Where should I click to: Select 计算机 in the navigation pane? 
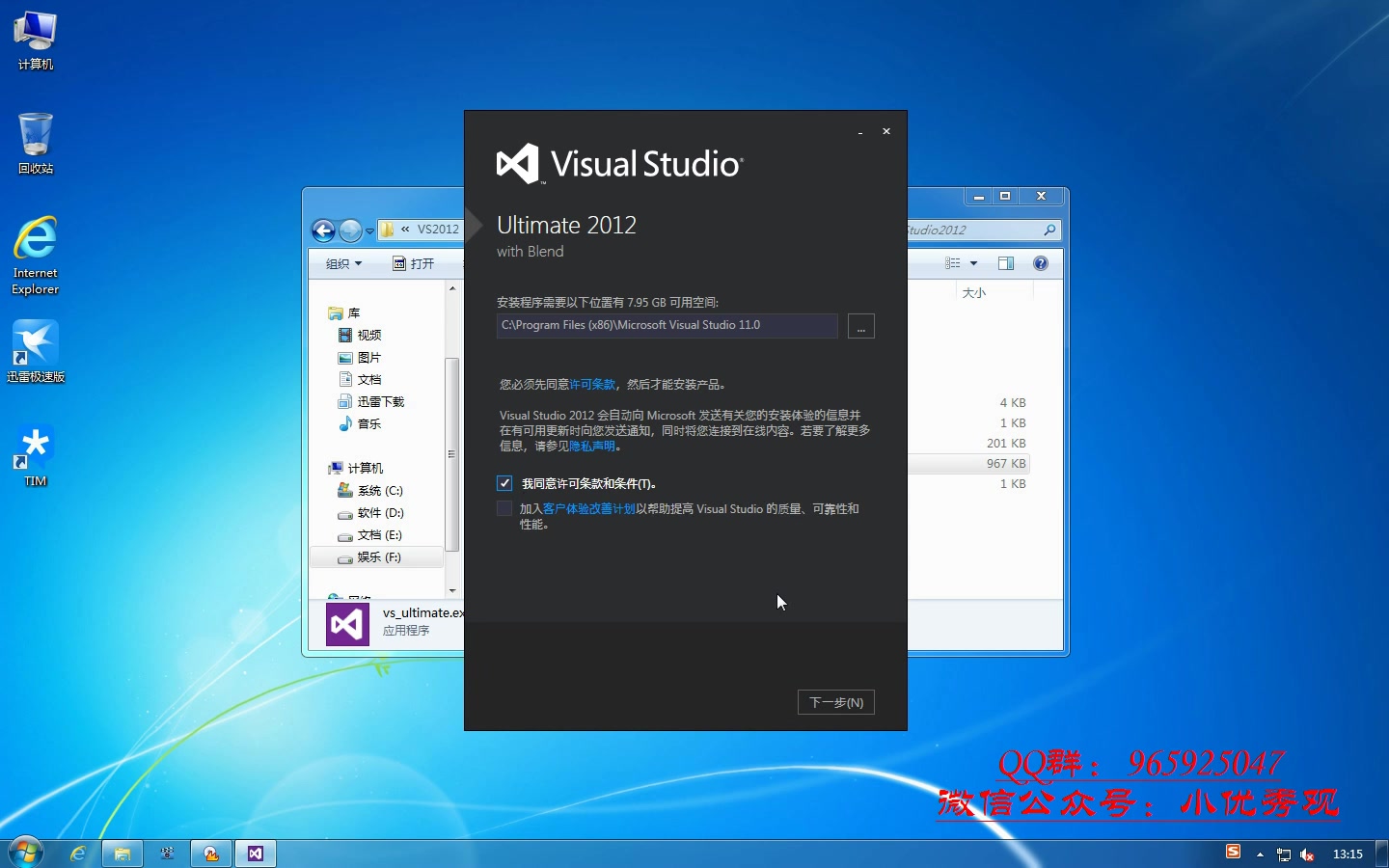356,469
